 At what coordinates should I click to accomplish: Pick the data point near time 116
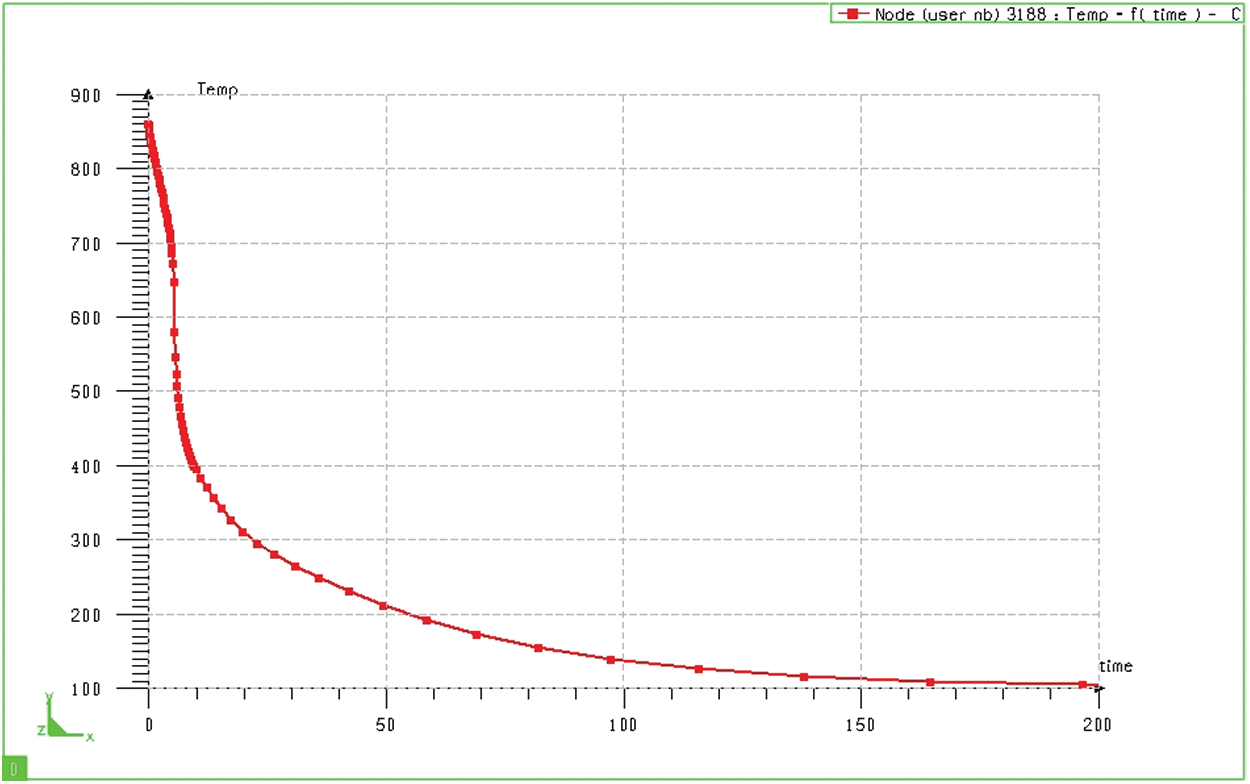click(x=699, y=669)
